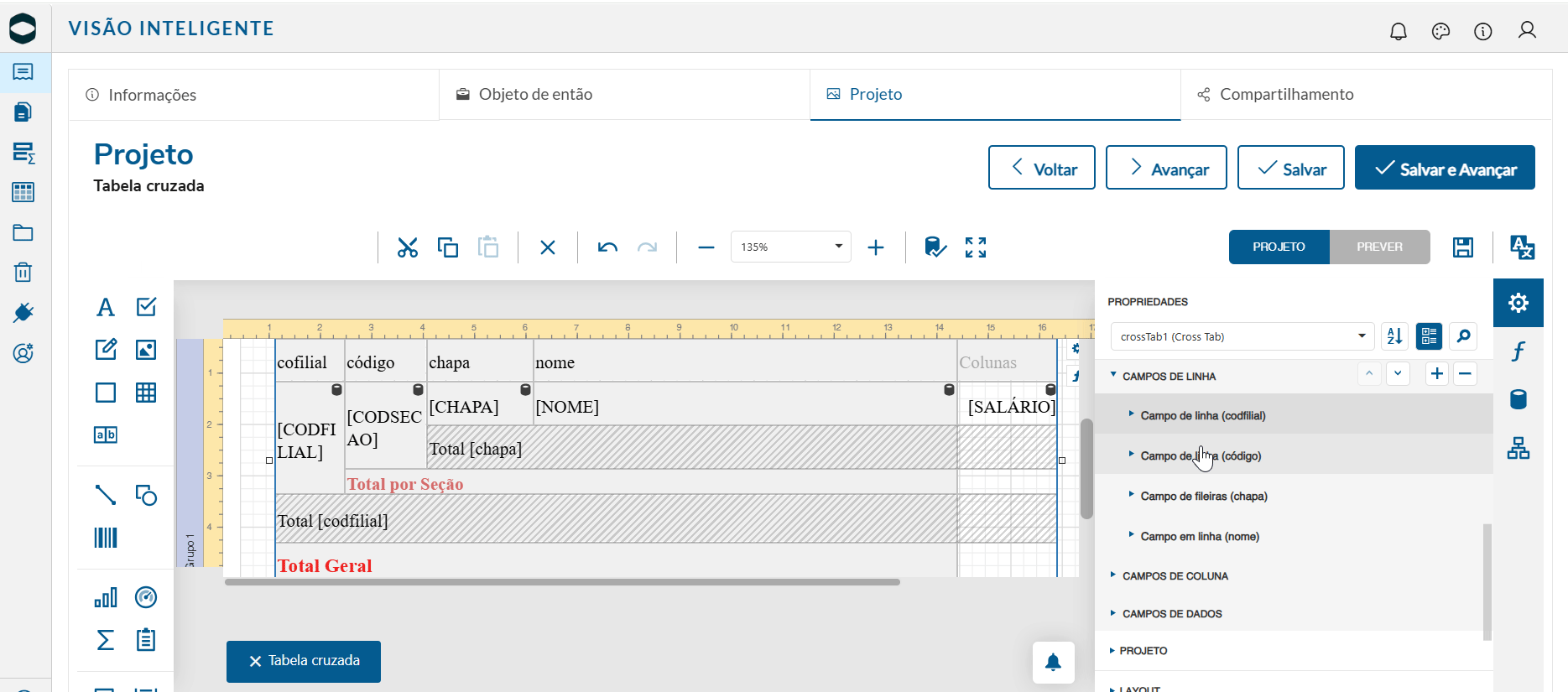Expand Campo de fileiras (chapa)
The height and width of the screenshot is (692, 1568).
1131,495
